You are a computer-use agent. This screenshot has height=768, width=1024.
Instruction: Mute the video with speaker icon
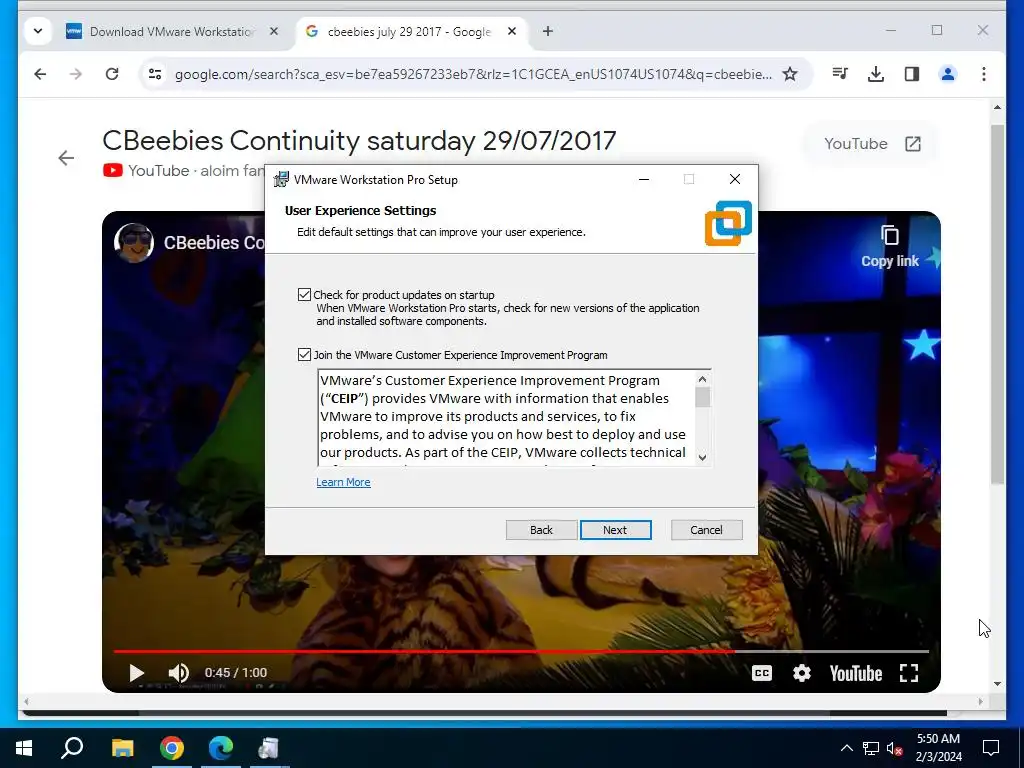pyautogui.click(x=178, y=673)
